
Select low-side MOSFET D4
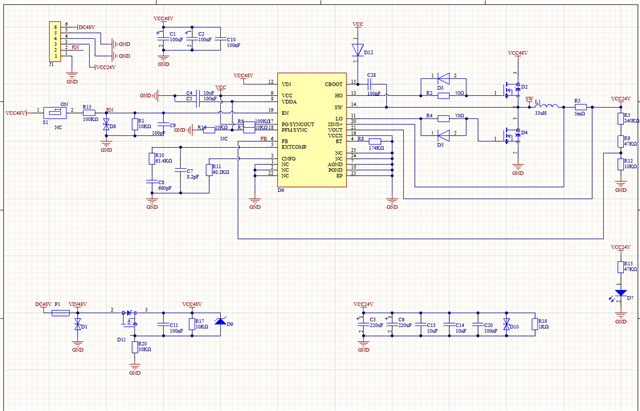pos(512,136)
